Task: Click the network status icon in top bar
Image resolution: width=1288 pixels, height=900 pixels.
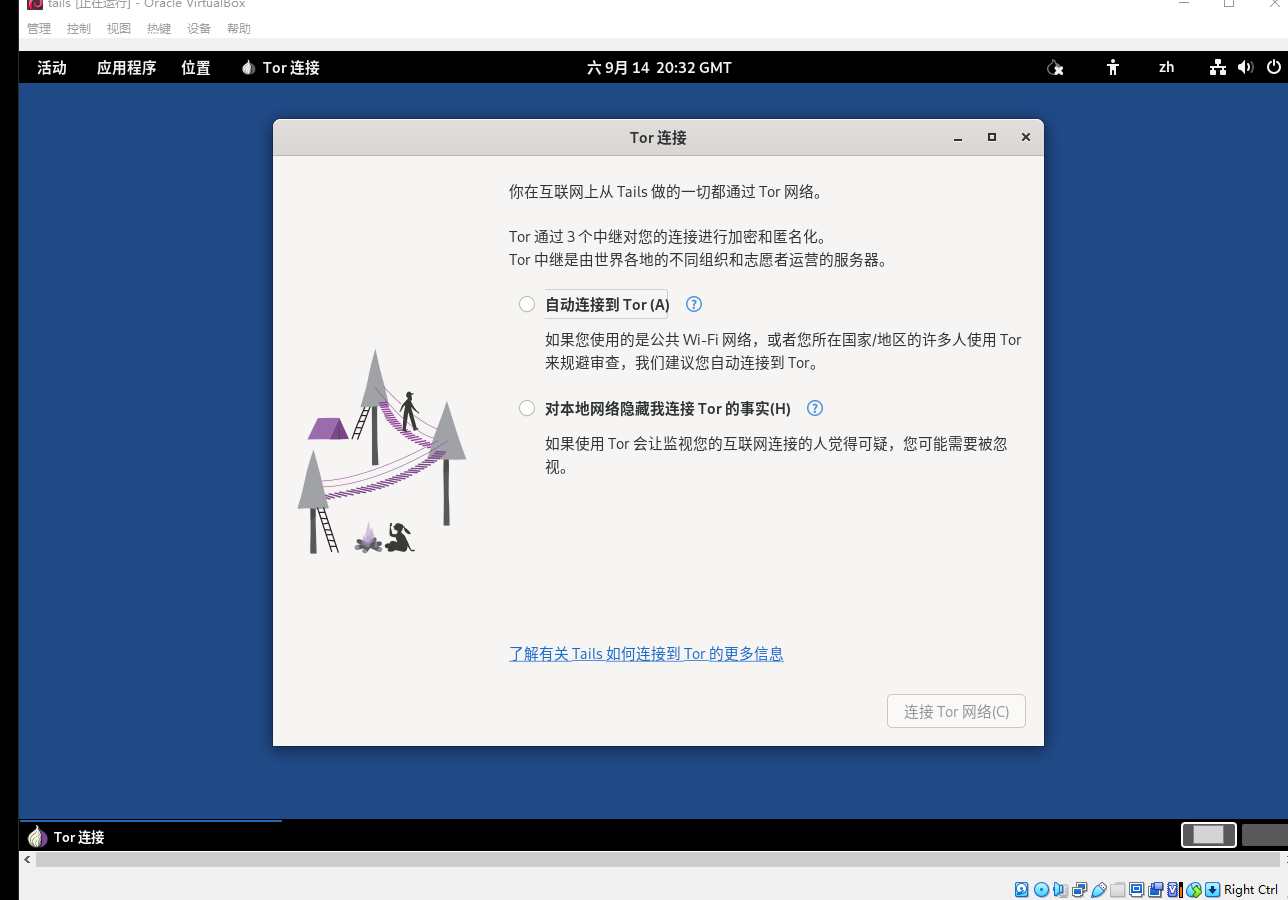Action: pyautogui.click(x=1217, y=68)
